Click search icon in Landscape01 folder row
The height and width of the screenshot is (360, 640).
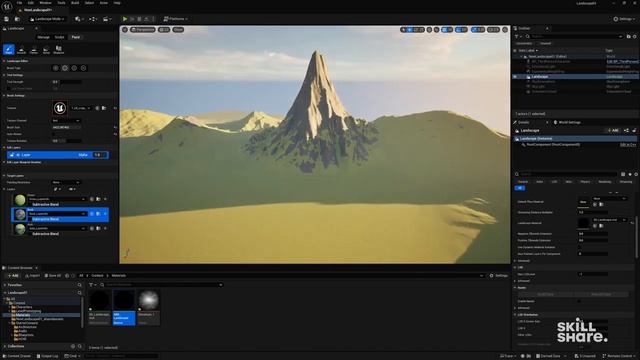pos(80,293)
